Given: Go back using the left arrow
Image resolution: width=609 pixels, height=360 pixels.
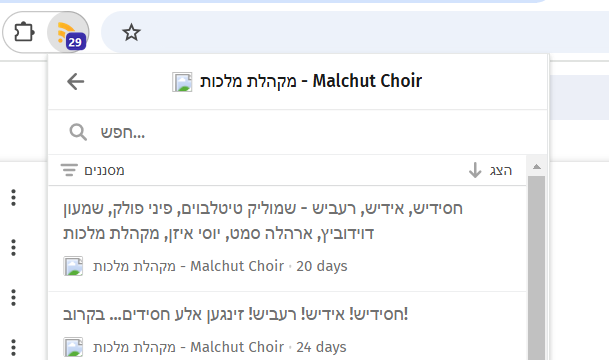Looking at the screenshot, I should 75,82.
